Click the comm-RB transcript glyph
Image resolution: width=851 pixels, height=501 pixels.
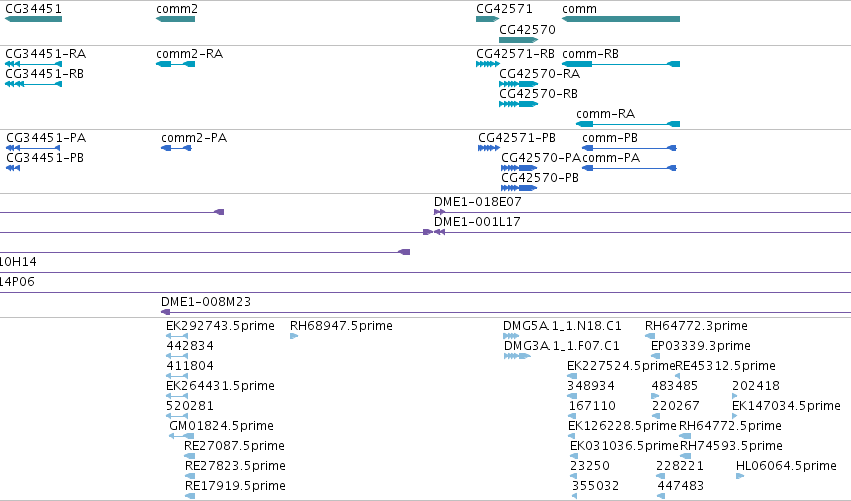tap(621, 64)
